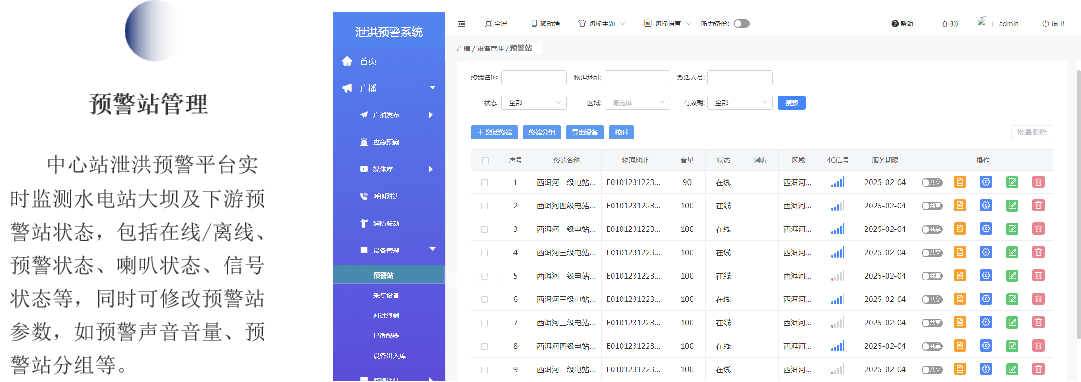Screen dimensions: 1081x382
Task: Click the blue search button beside filters
Action: [791, 103]
